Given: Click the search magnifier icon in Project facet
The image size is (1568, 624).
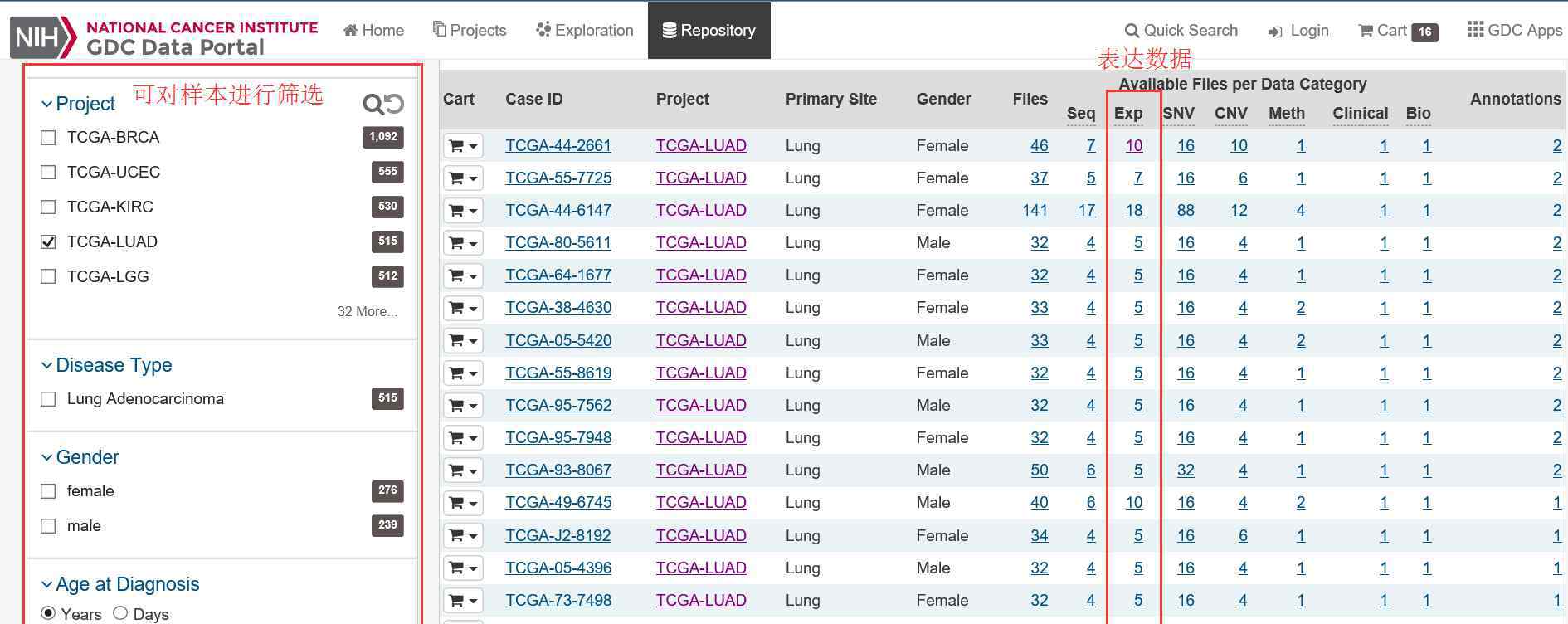Looking at the screenshot, I should tap(373, 104).
